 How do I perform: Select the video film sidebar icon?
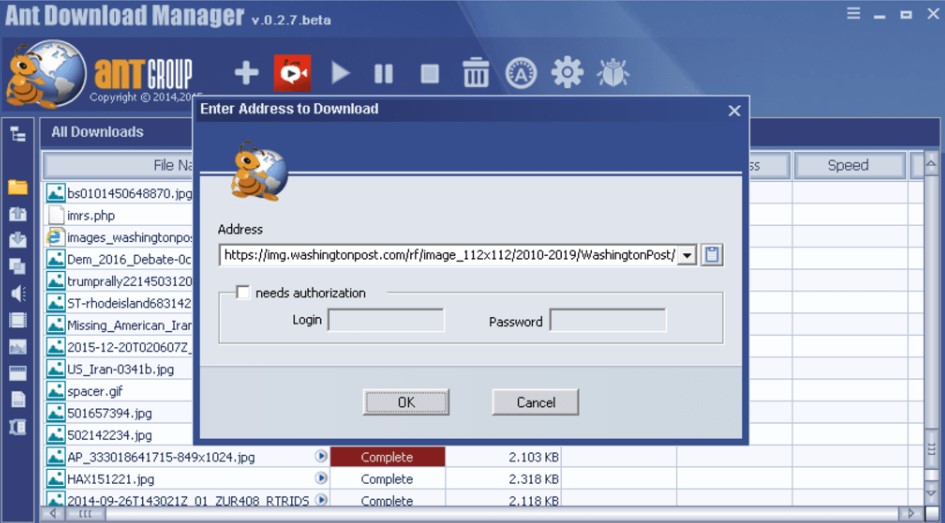tap(17, 320)
